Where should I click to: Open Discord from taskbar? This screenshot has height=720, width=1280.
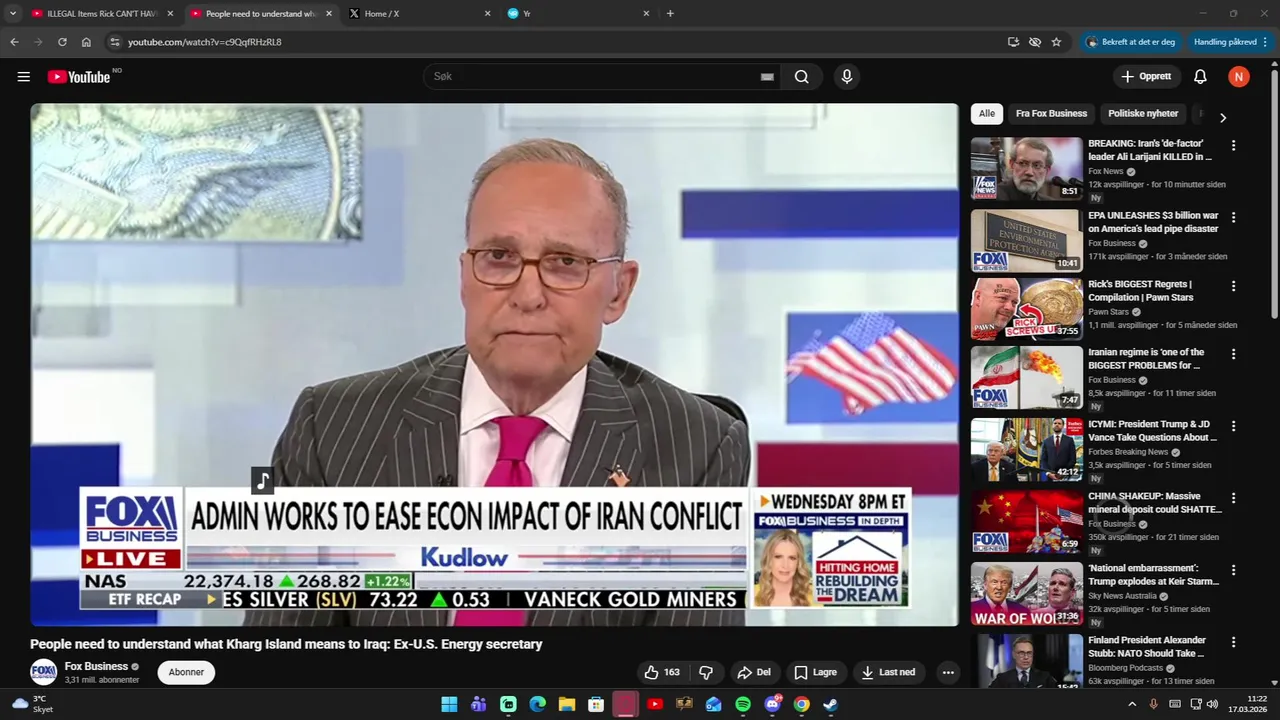[x=772, y=704]
